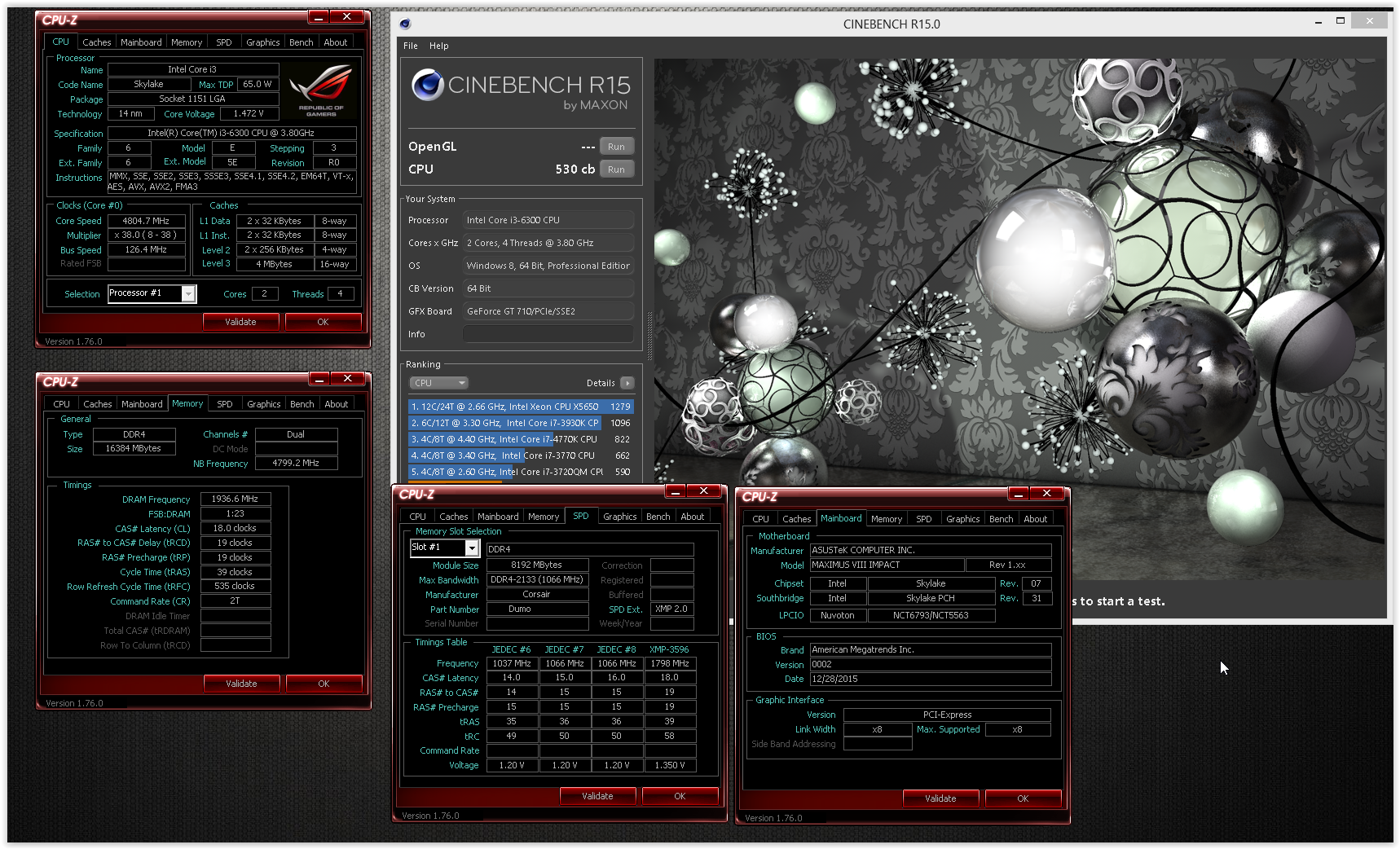Image resolution: width=1400 pixels, height=849 pixels.
Task: Select SPD tab in CPU-Z Memory window
Action: [x=225, y=404]
